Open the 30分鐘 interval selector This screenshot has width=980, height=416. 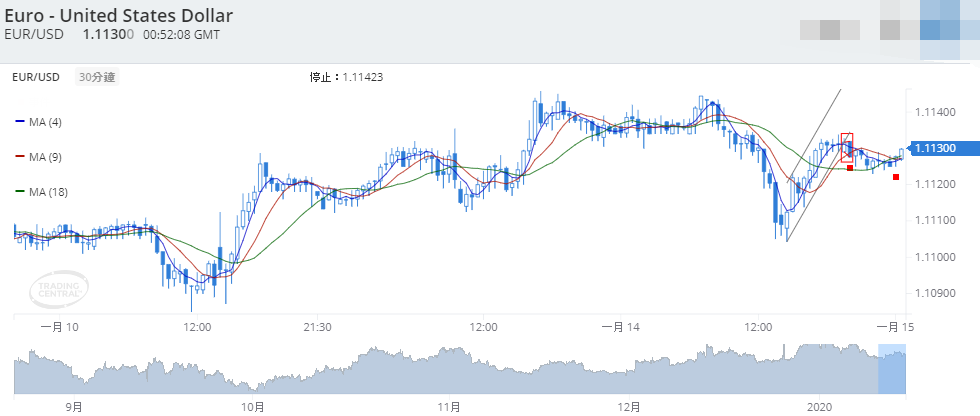97,77
